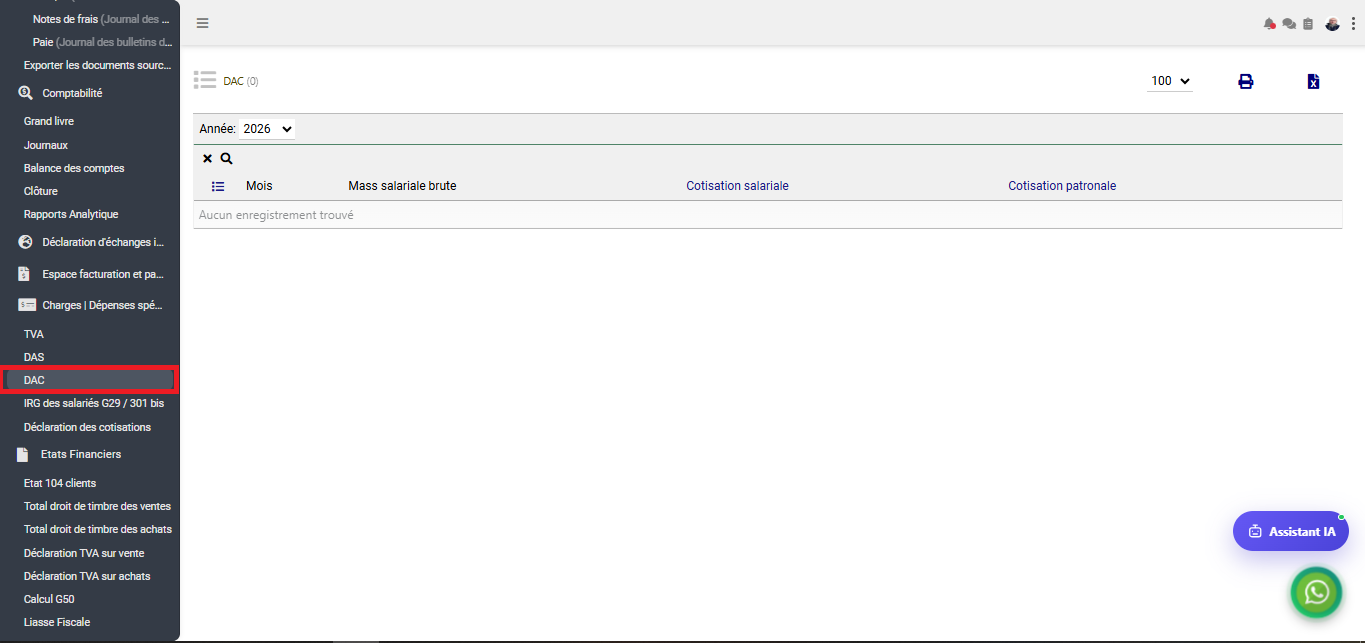Export the DAC list to Excel
Viewport: 1365px width, 643px height.
(1313, 81)
